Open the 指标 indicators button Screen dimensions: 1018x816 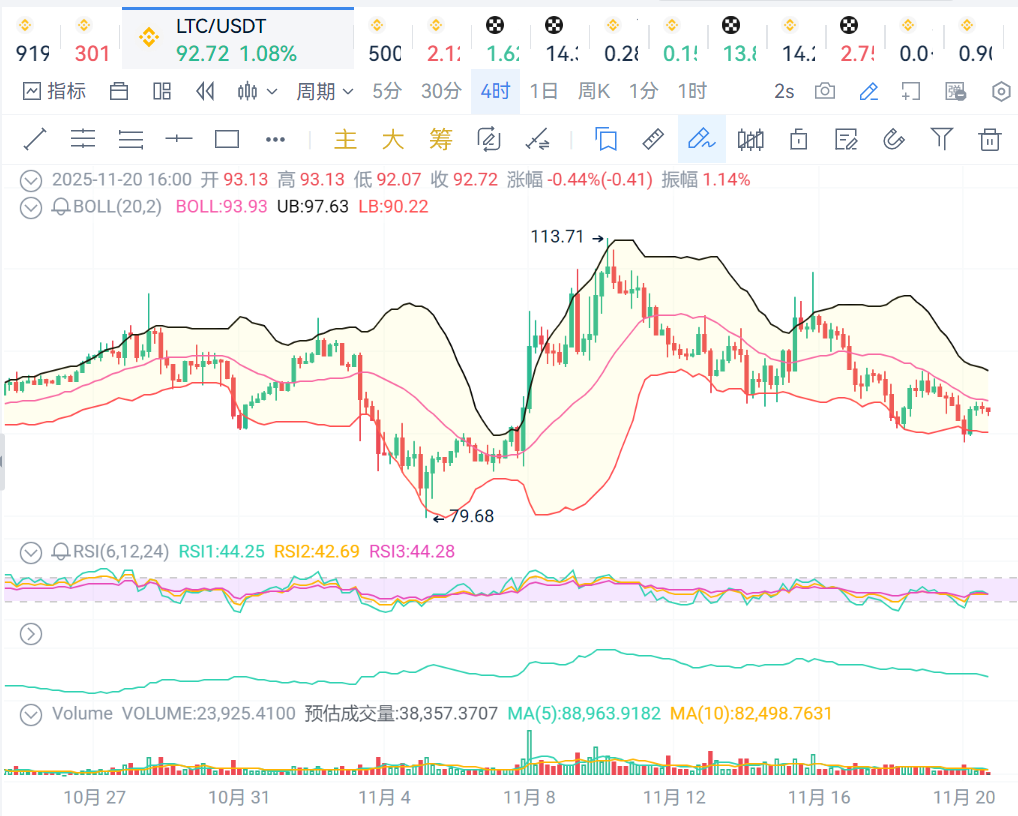(x=55, y=92)
